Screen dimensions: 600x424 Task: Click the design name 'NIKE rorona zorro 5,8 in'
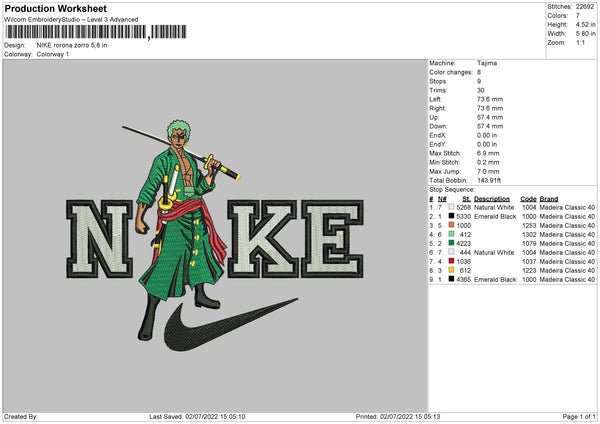coord(72,45)
